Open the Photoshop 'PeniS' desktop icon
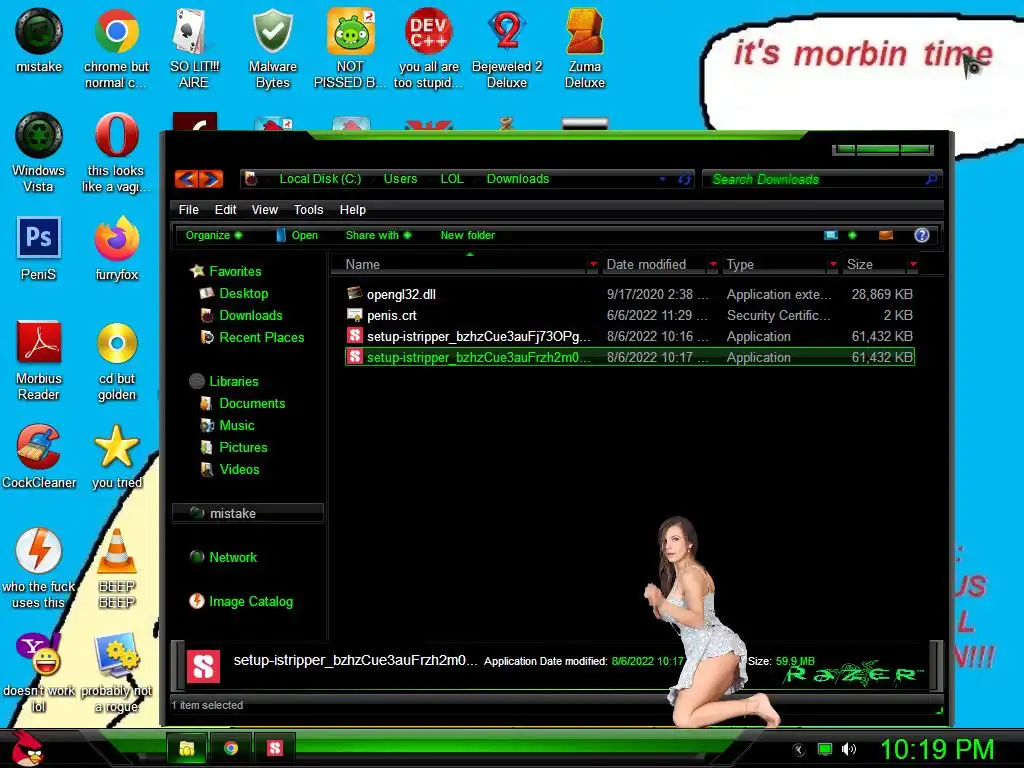 pos(39,248)
